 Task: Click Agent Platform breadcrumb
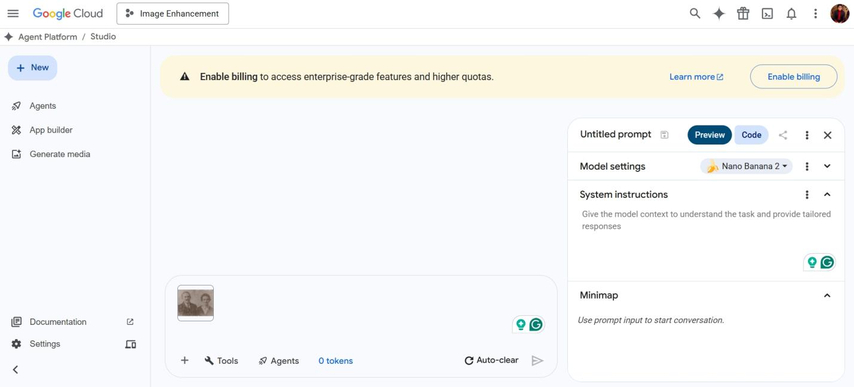click(x=47, y=37)
